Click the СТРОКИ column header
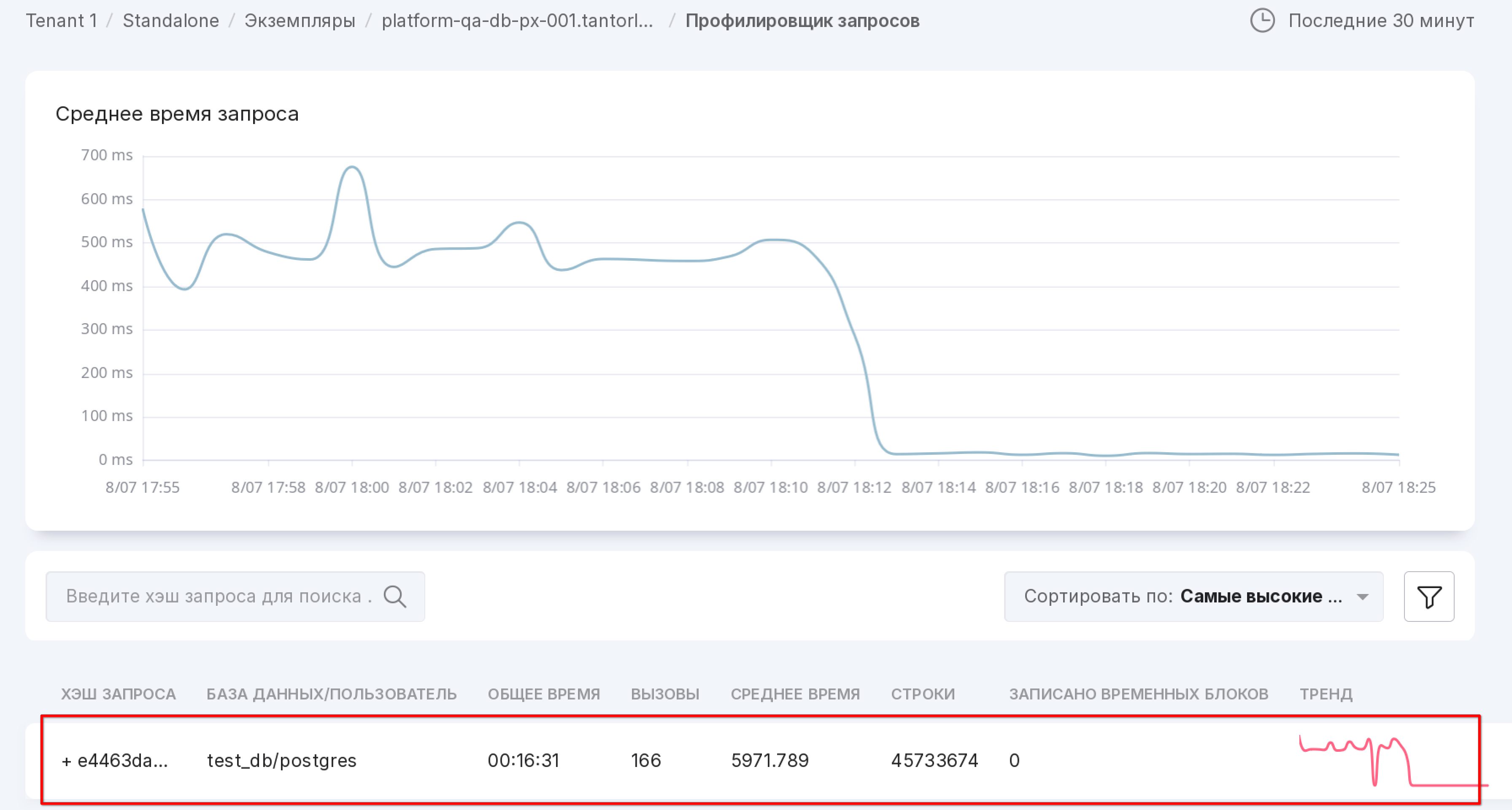 pos(923,694)
